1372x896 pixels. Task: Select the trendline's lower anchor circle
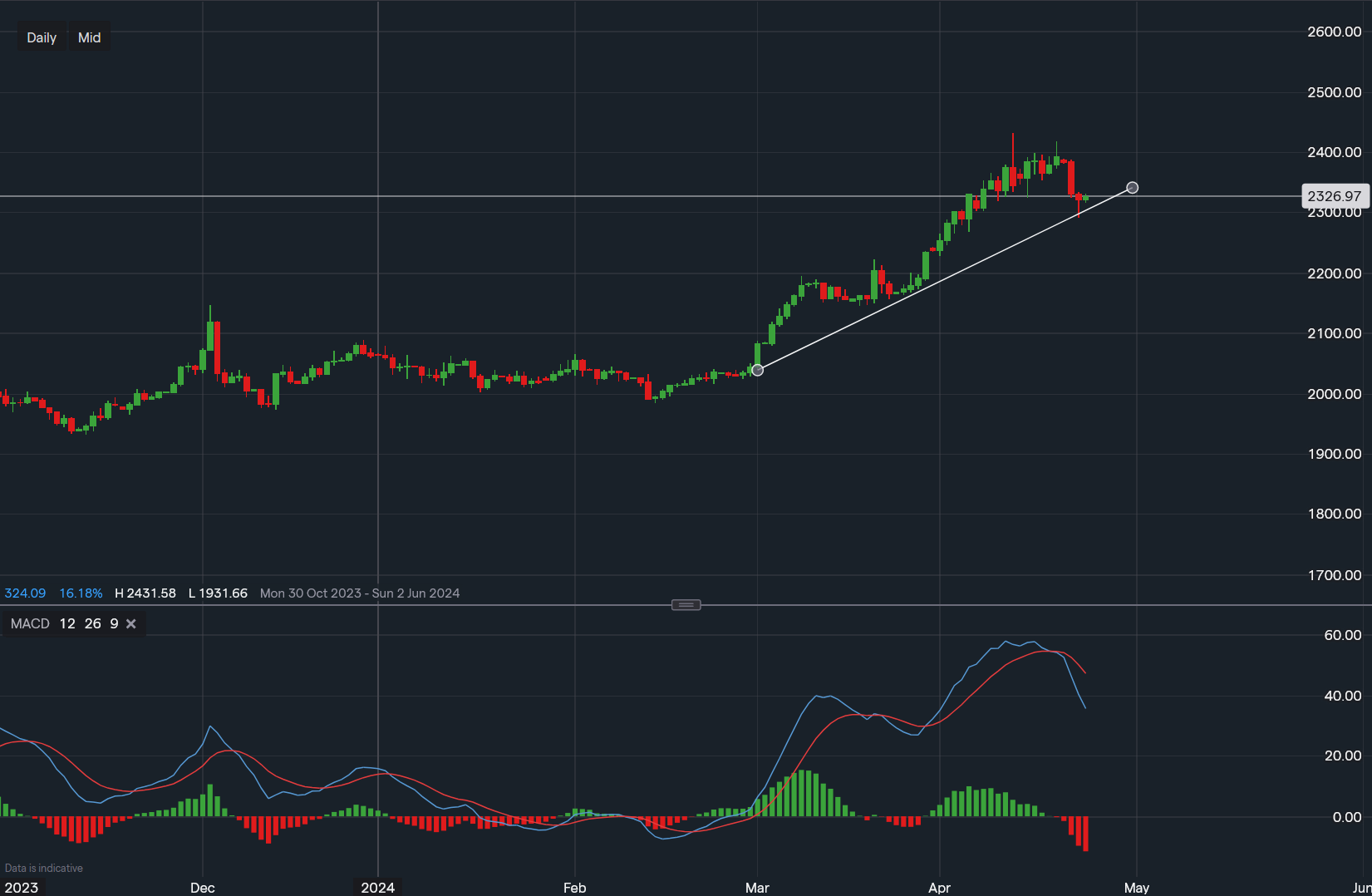tap(758, 370)
